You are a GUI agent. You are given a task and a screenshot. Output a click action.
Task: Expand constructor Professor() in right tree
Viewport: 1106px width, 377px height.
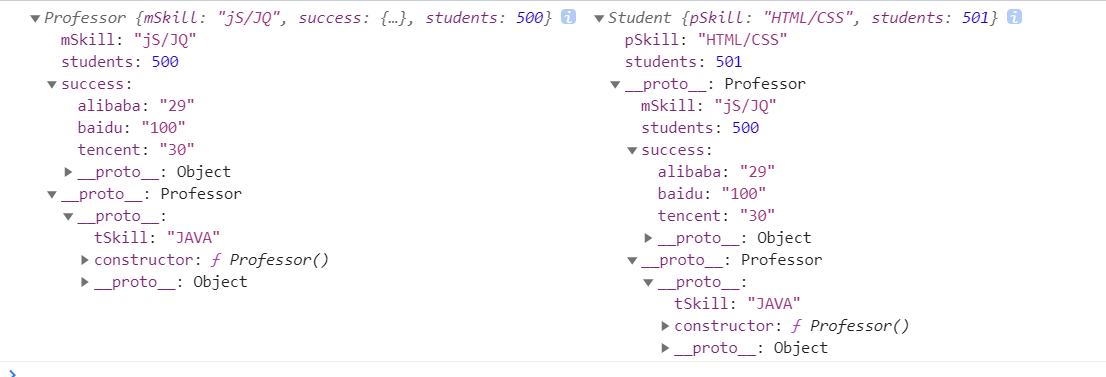click(x=665, y=326)
